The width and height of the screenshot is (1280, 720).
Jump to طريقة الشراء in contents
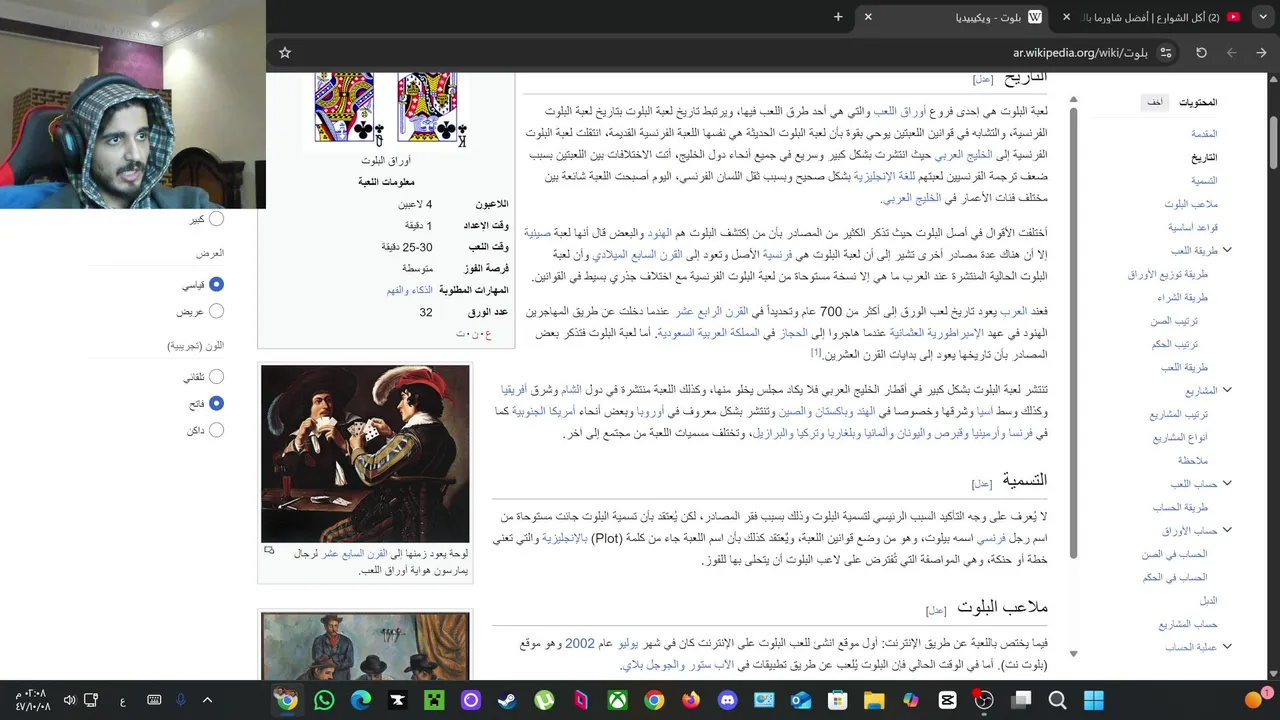click(x=1183, y=297)
